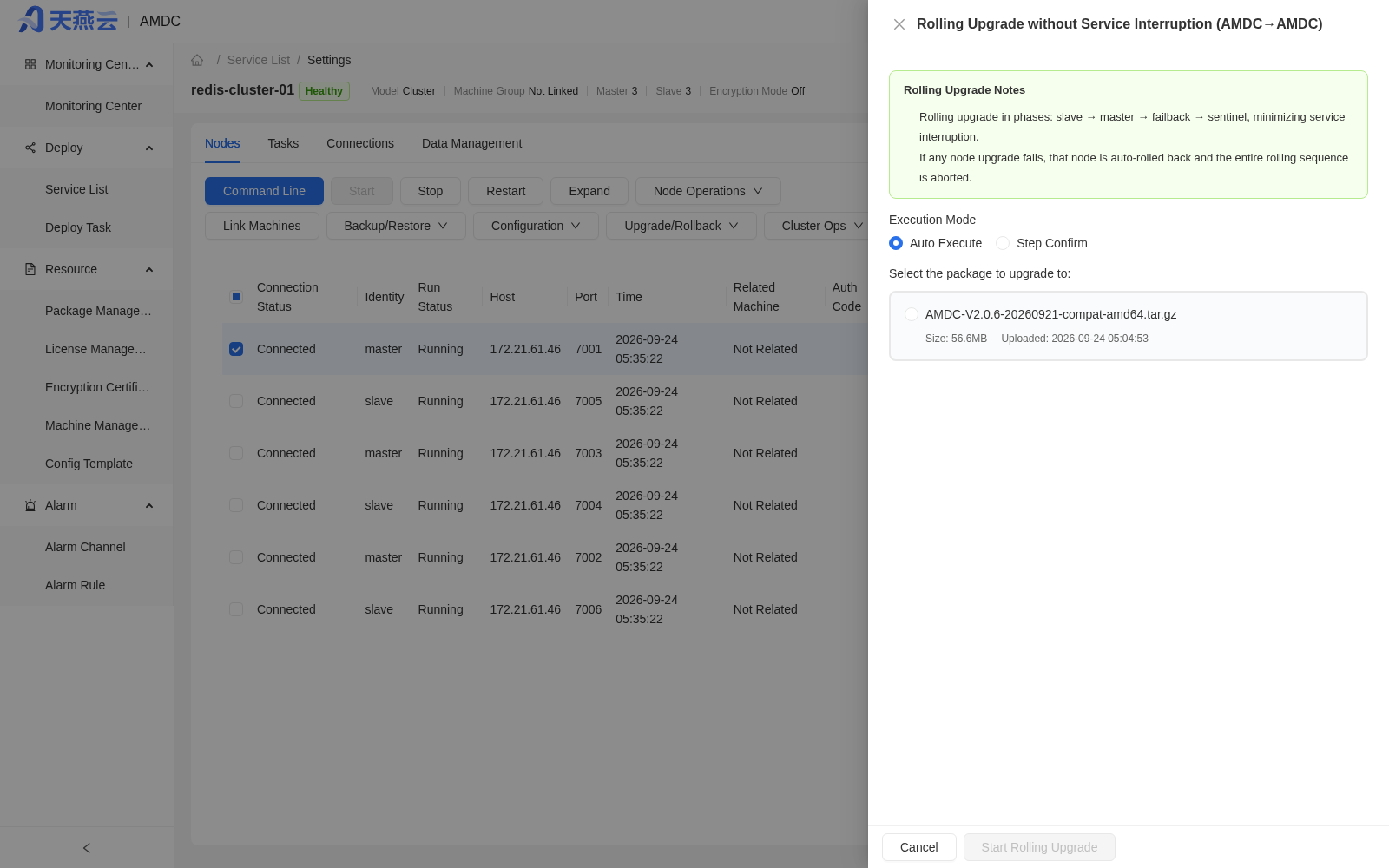Open the Upgrade/Rollback dropdown
Image resolution: width=1389 pixels, height=868 pixels.
coord(681,226)
